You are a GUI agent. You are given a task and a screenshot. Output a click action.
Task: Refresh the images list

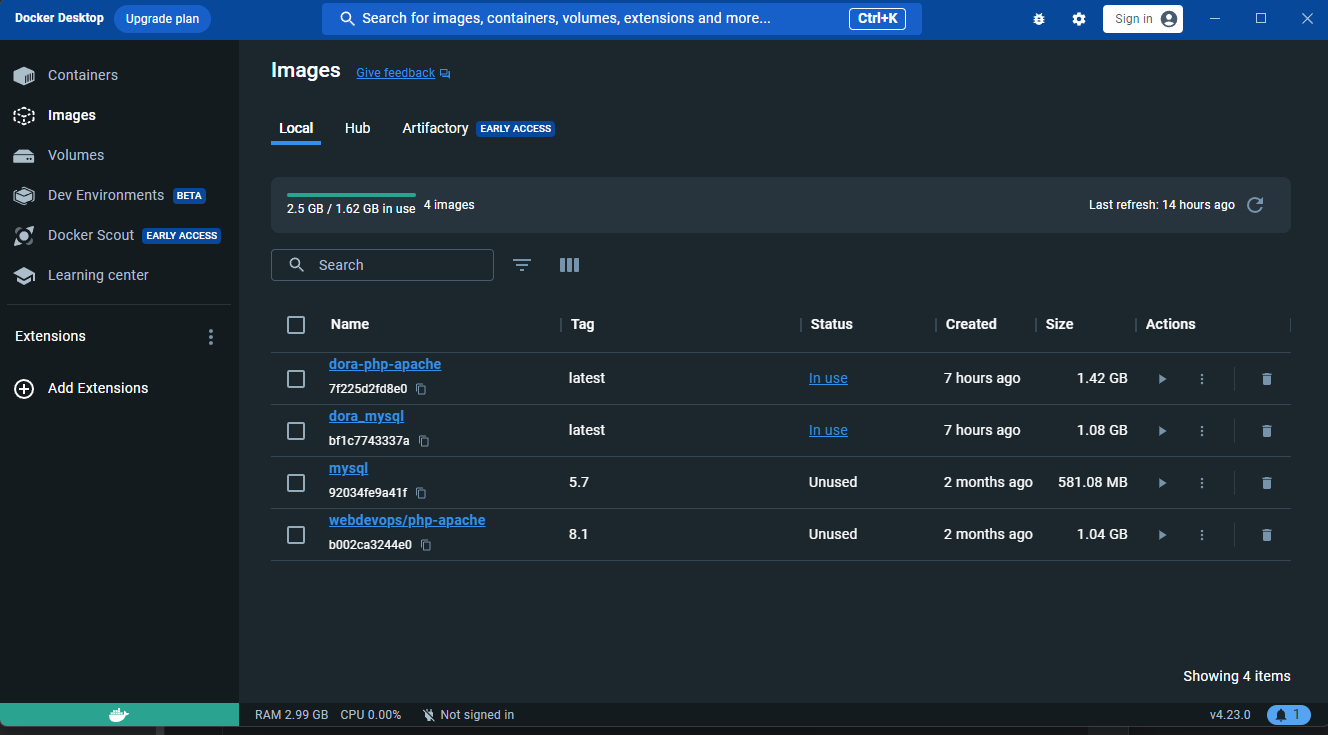click(x=1255, y=205)
